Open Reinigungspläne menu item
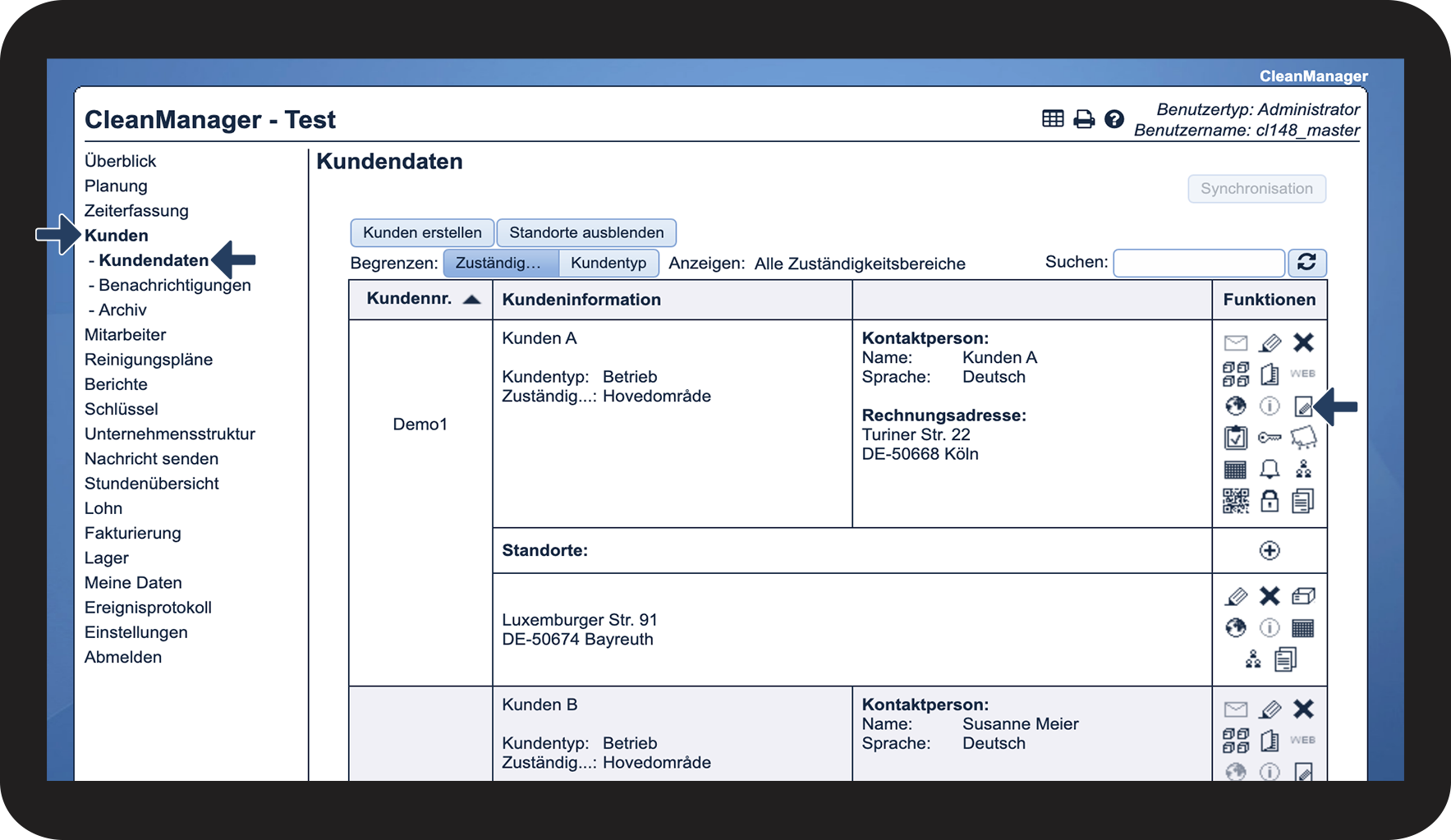This screenshot has height=840, width=1451. coord(149,360)
